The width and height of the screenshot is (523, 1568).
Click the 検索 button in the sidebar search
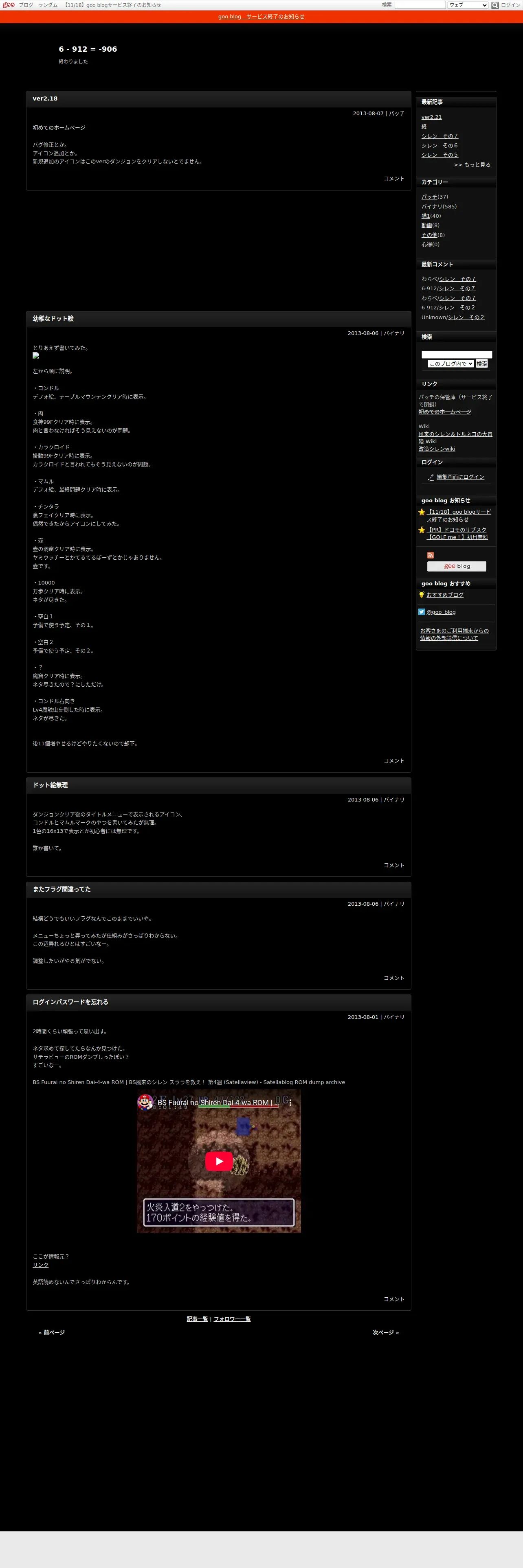[481, 364]
